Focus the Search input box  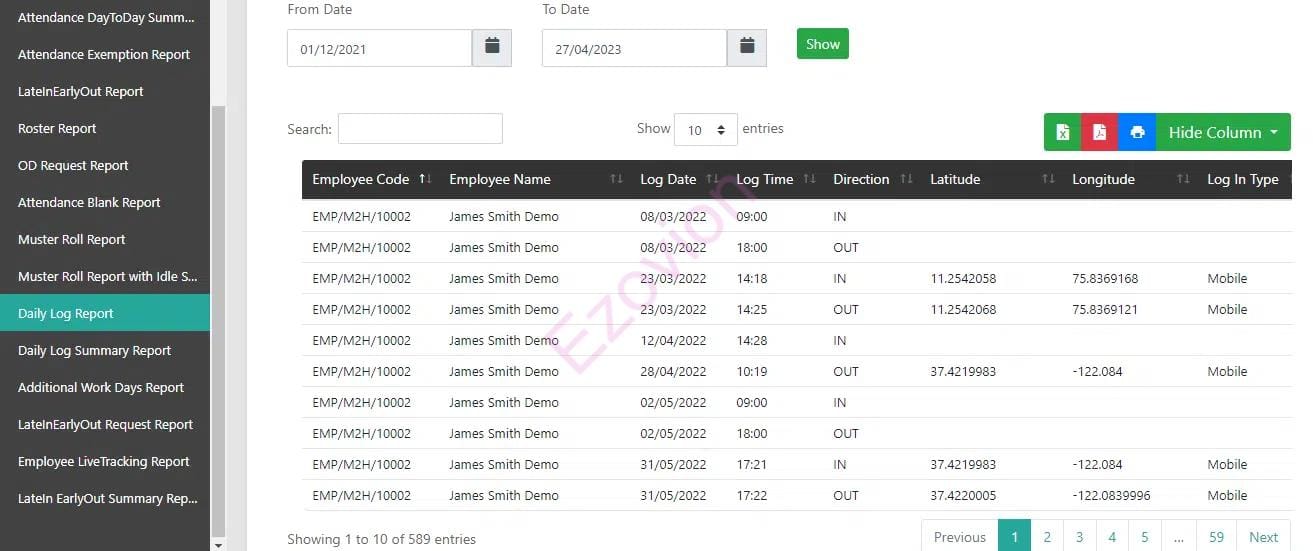pos(420,129)
